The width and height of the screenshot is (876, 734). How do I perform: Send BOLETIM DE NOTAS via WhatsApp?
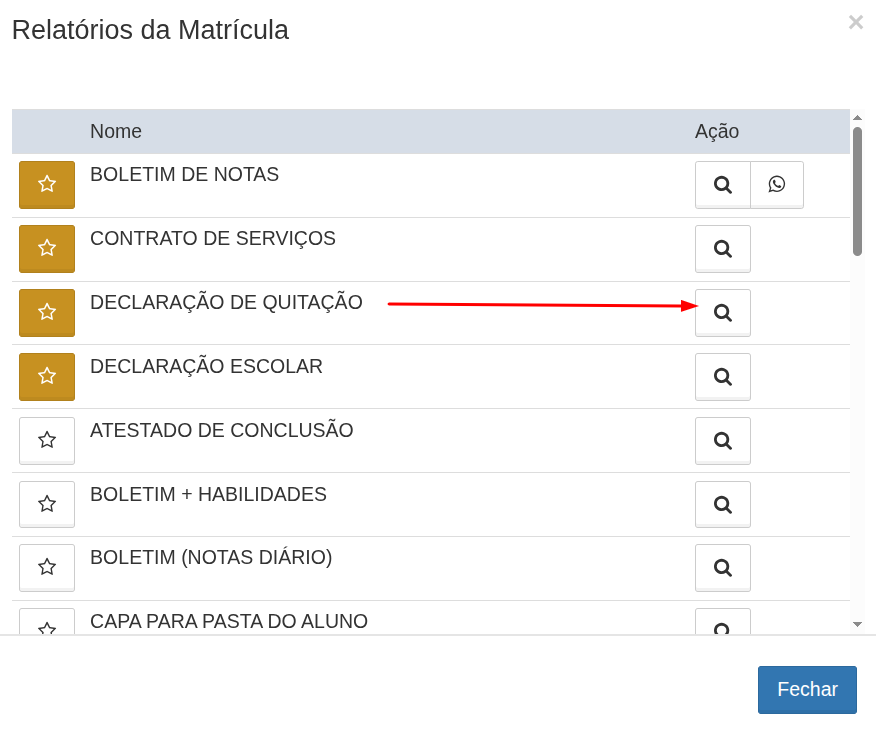pyautogui.click(x=777, y=185)
